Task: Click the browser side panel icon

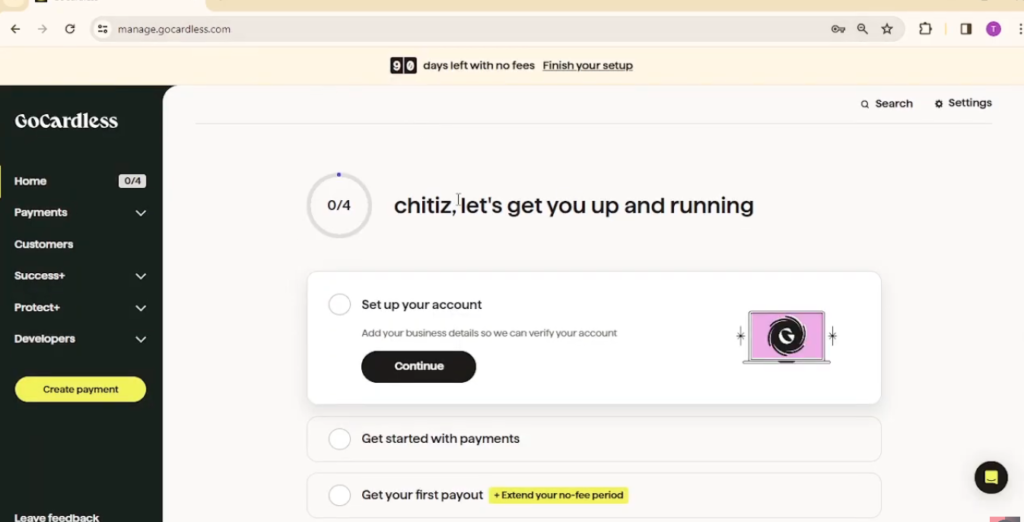Action: click(x=966, y=29)
